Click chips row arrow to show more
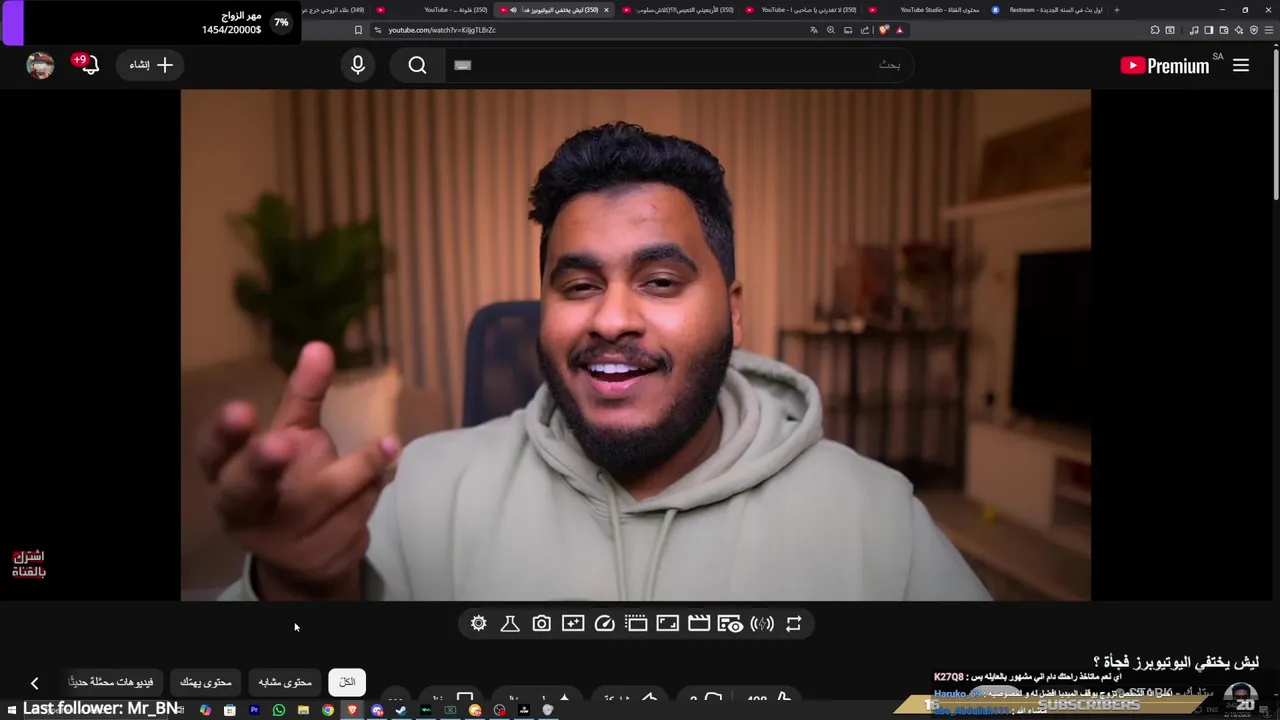Viewport: 1280px width, 720px height. click(34, 683)
